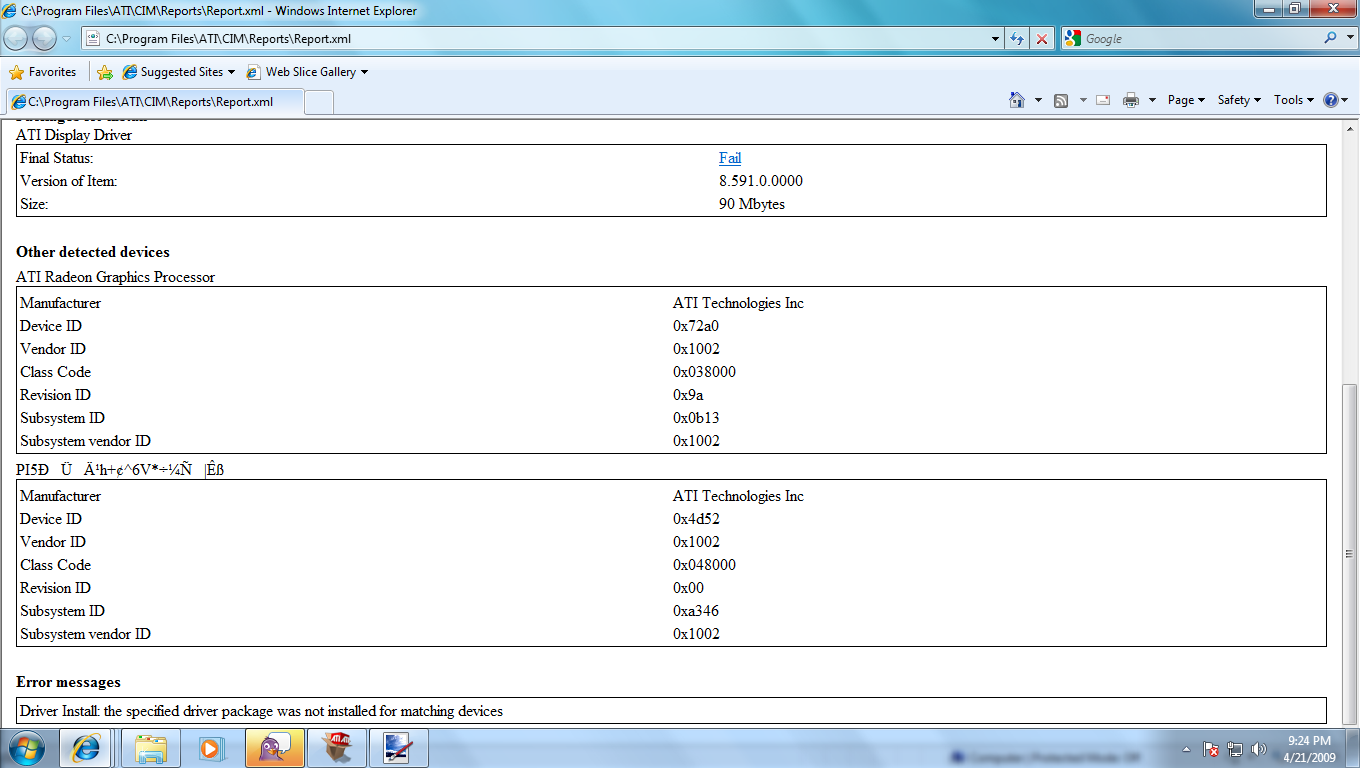Click the Device ID value 0x72a0
The height and width of the screenshot is (768, 1360).
tap(696, 326)
